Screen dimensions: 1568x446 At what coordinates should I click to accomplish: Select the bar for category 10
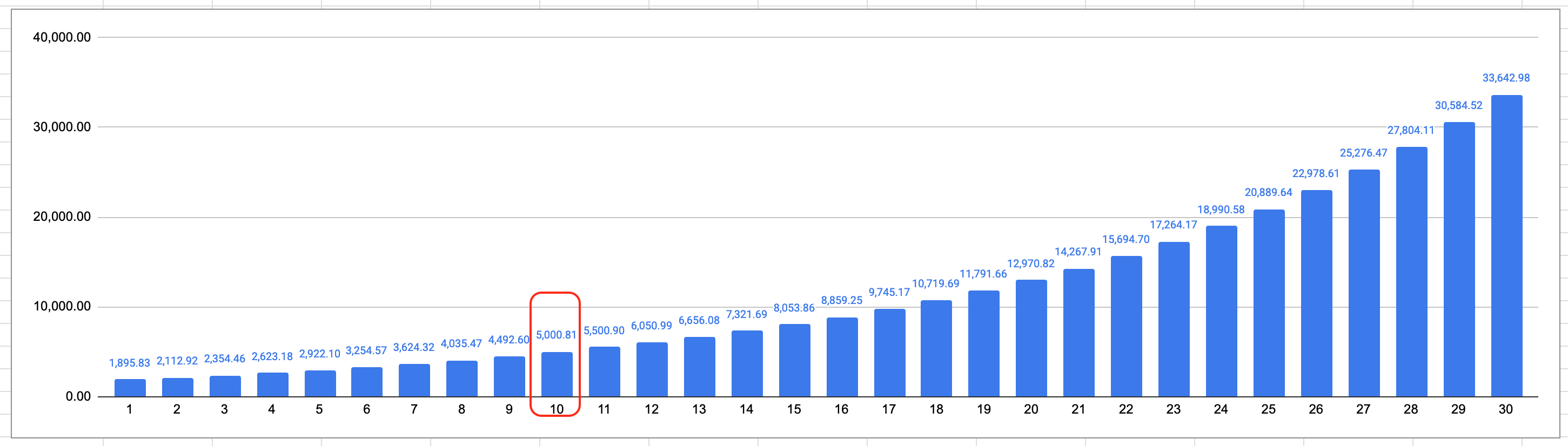[x=557, y=374]
